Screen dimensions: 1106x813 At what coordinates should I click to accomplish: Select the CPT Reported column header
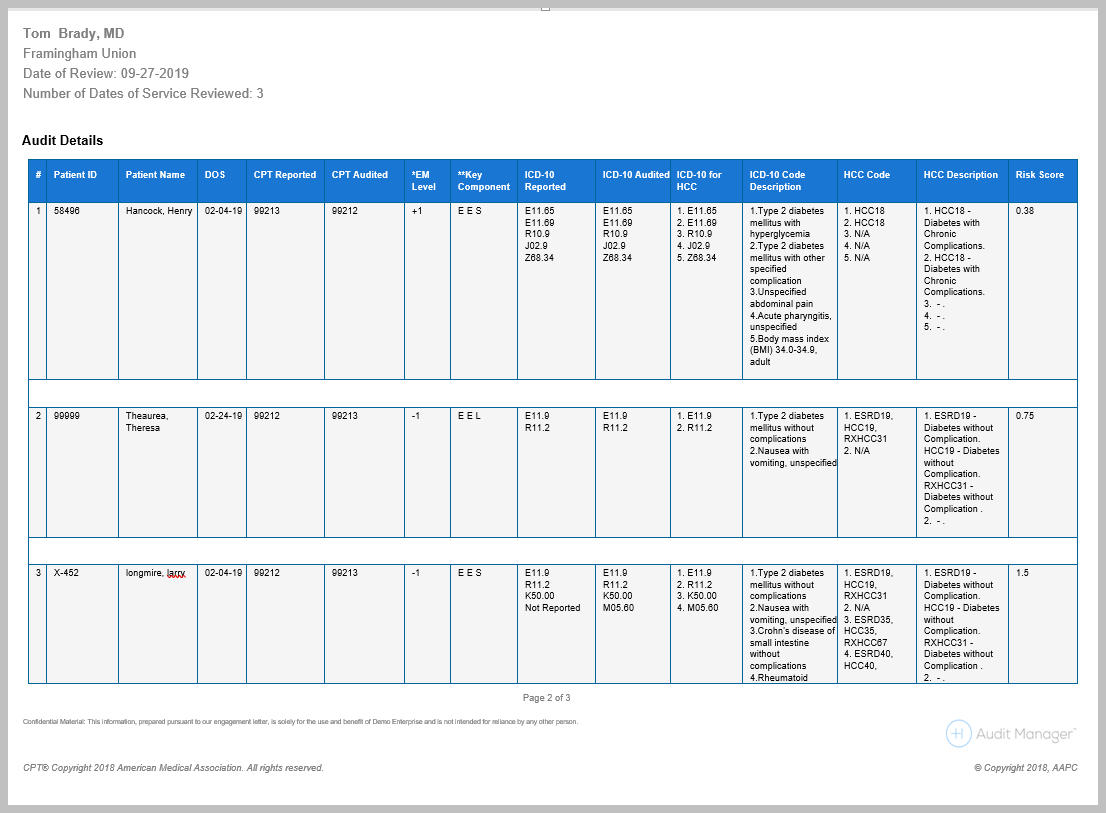[284, 175]
